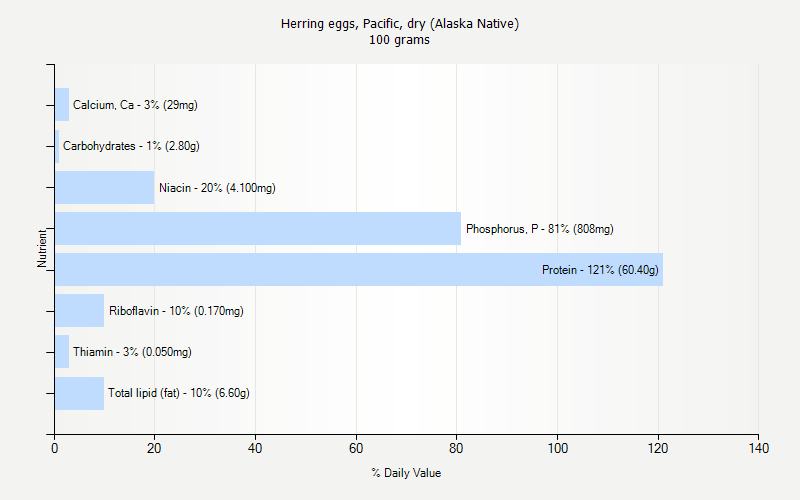Select the Total lipid (fat) bar
800x500 pixels.
[x=79, y=393]
